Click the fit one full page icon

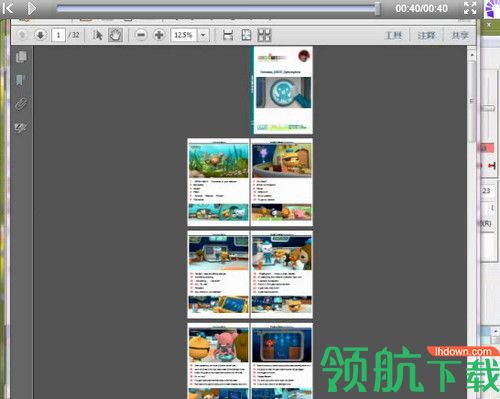(246, 35)
